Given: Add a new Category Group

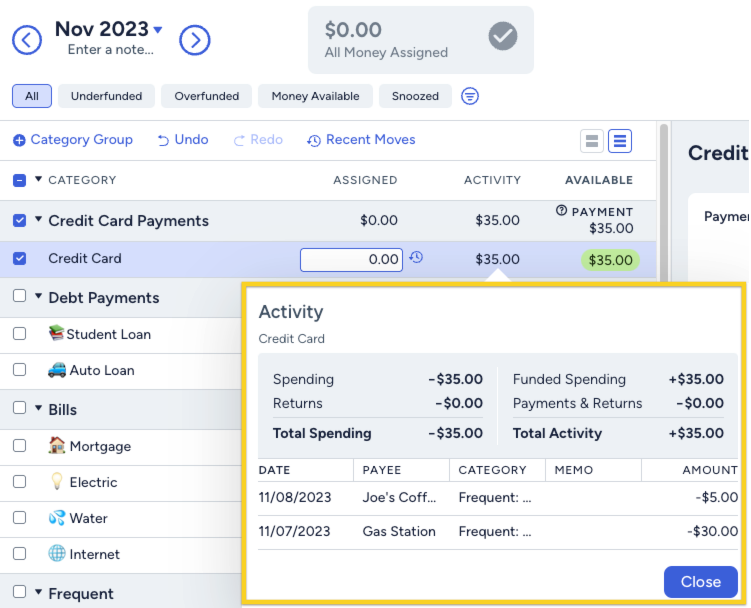Looking at the screenshot, I should coord(73,140).
